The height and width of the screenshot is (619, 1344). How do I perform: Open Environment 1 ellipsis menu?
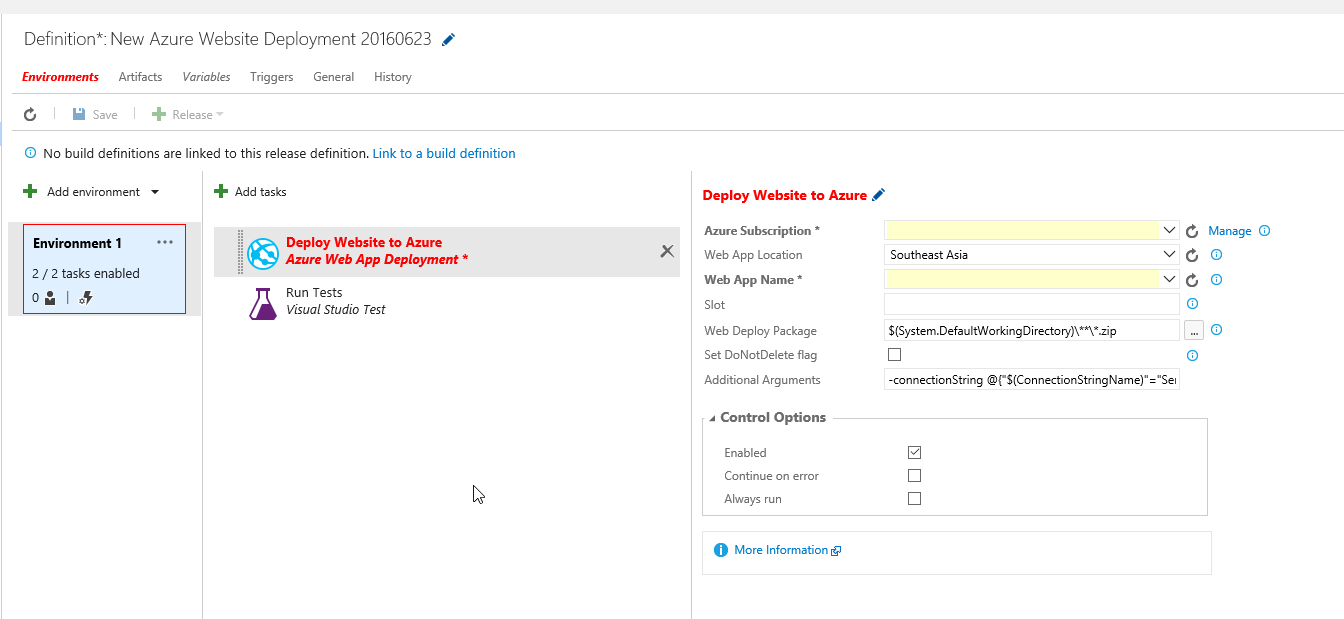(165, 243)
